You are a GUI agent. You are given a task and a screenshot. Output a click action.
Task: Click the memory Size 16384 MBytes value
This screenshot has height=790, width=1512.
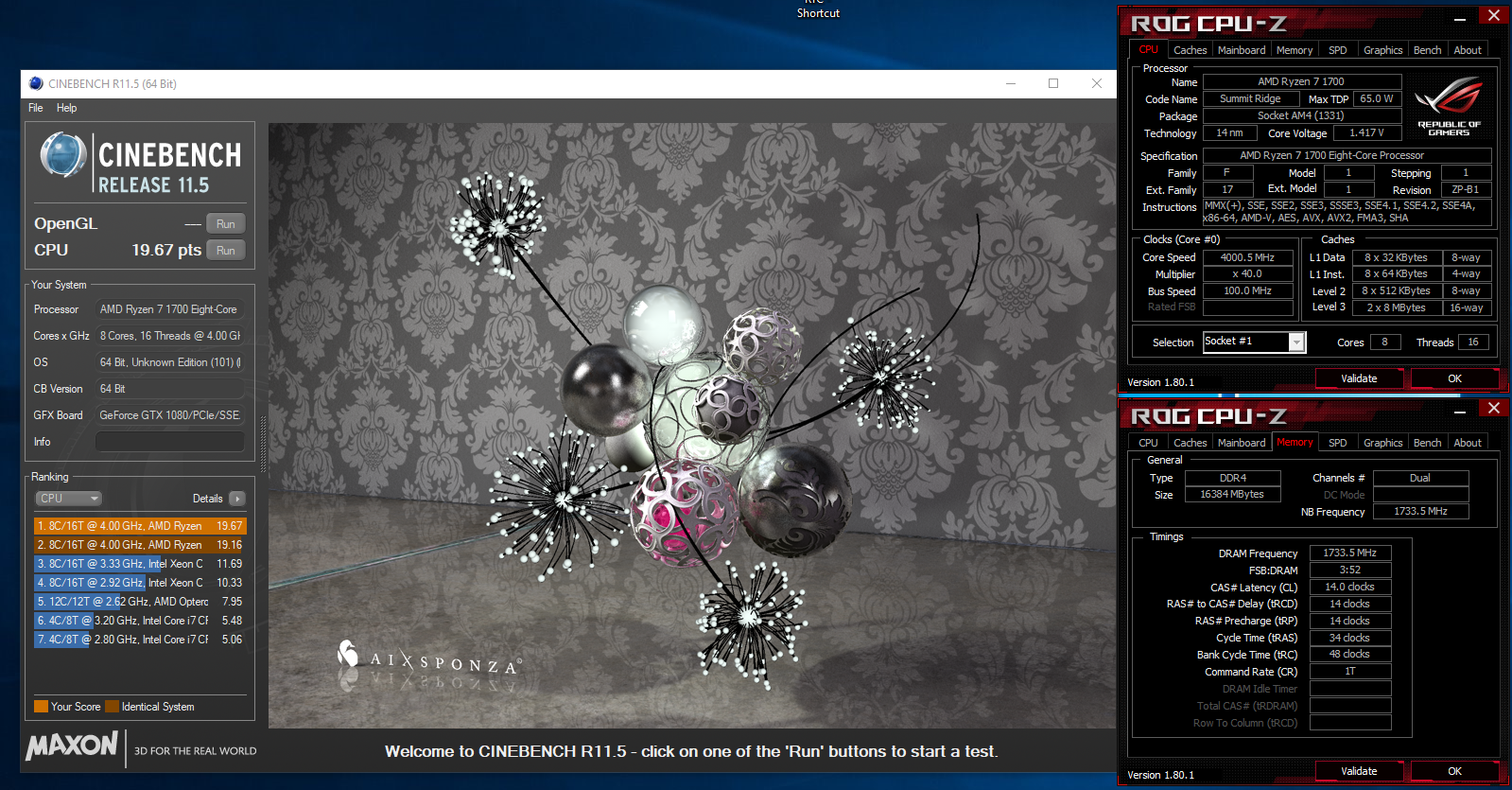coord(1232,494)
